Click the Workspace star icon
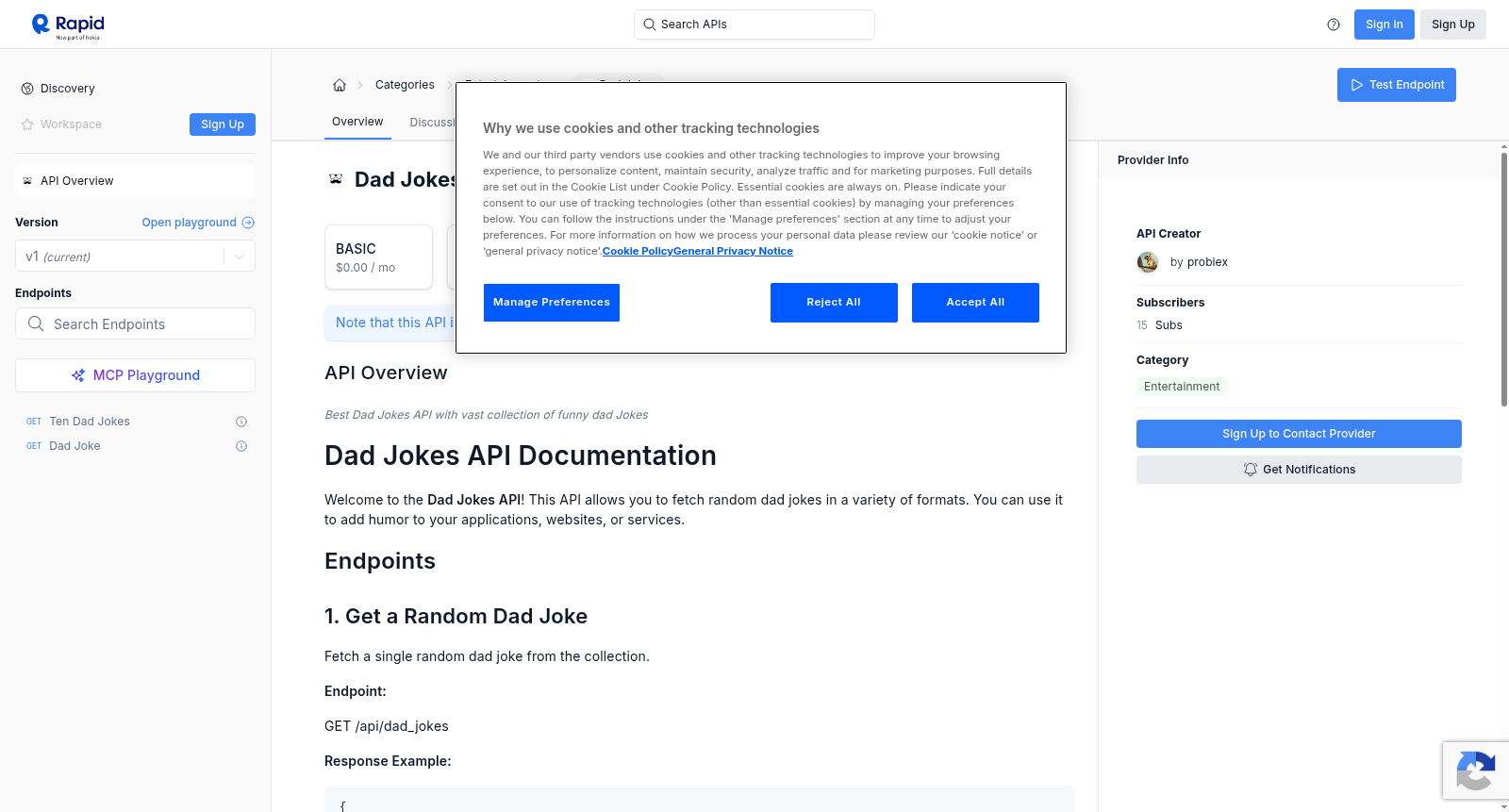Screen dimensions: 1509x812 27,124
